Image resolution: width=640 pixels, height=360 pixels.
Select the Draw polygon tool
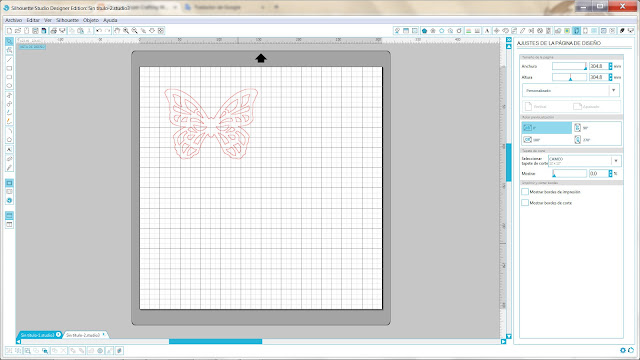(x=9, y=95)
